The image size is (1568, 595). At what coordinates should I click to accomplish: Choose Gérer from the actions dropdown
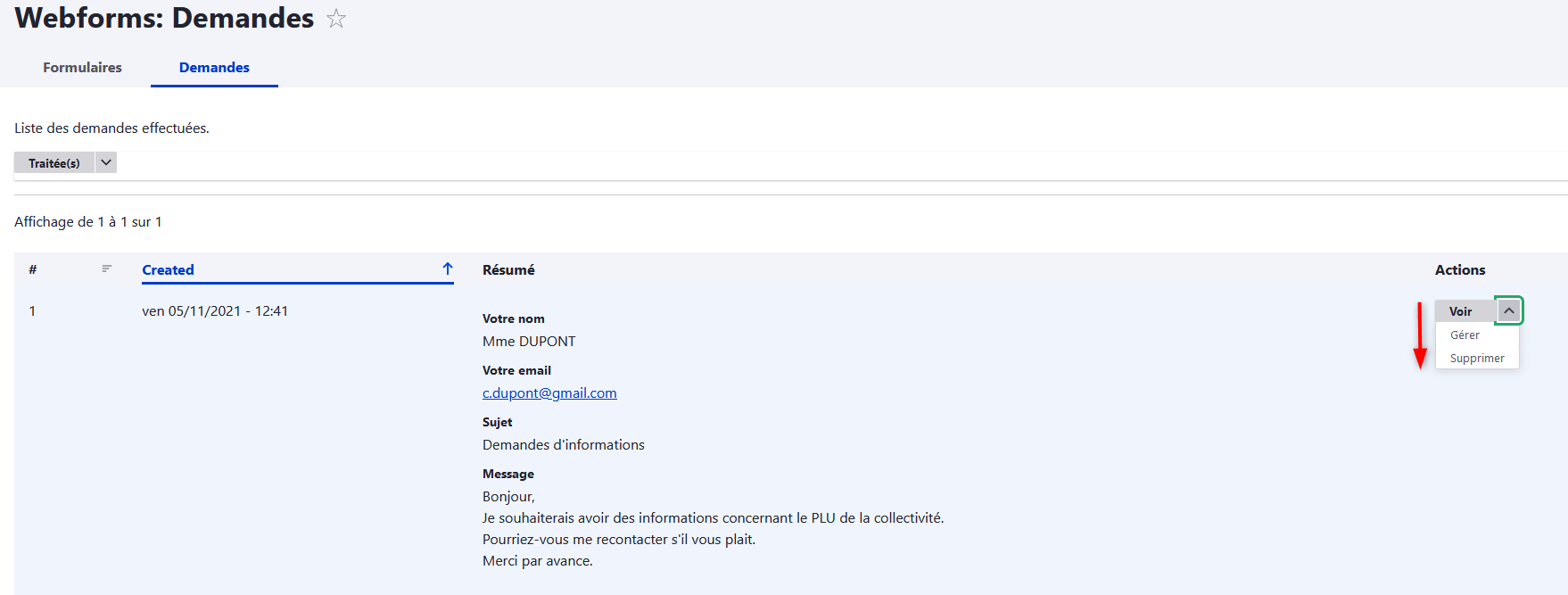pos(1465,335)
